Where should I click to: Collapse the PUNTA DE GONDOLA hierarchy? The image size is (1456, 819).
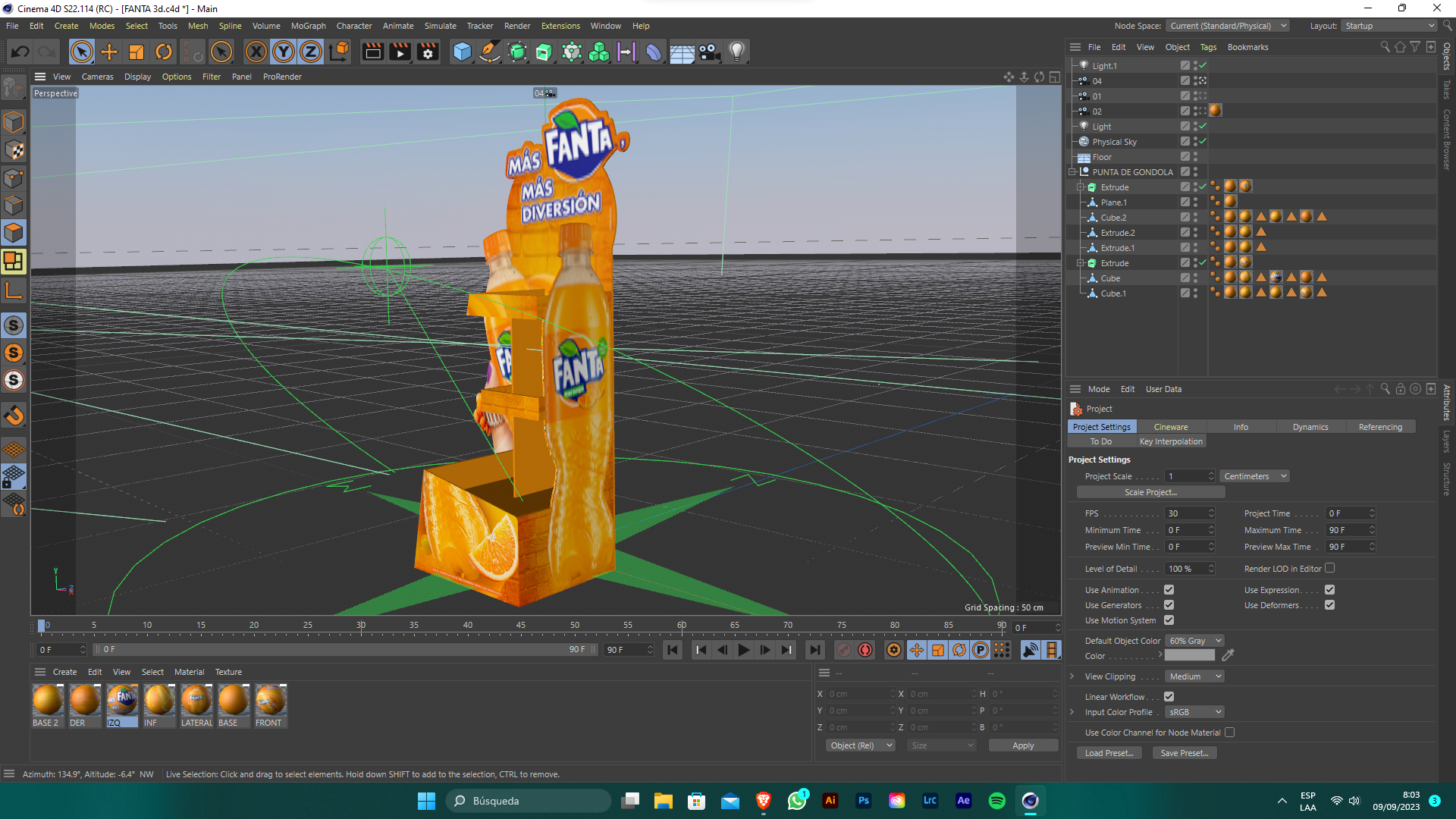pos(1072,172)
